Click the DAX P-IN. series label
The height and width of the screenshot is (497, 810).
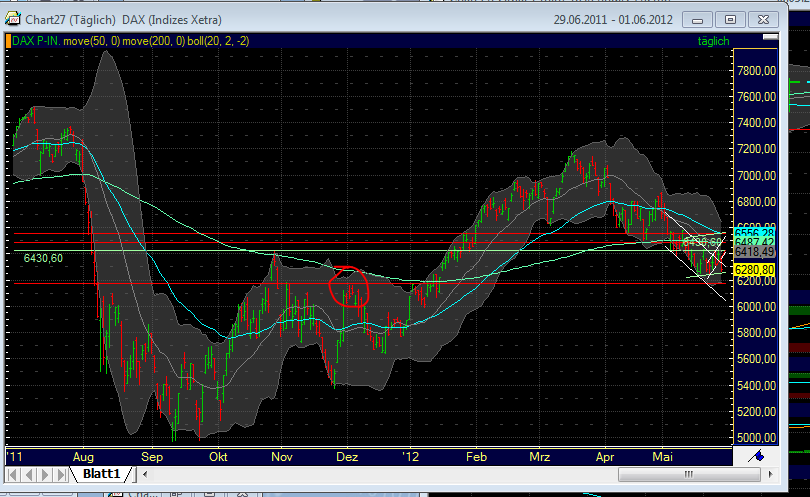(36, 41)
